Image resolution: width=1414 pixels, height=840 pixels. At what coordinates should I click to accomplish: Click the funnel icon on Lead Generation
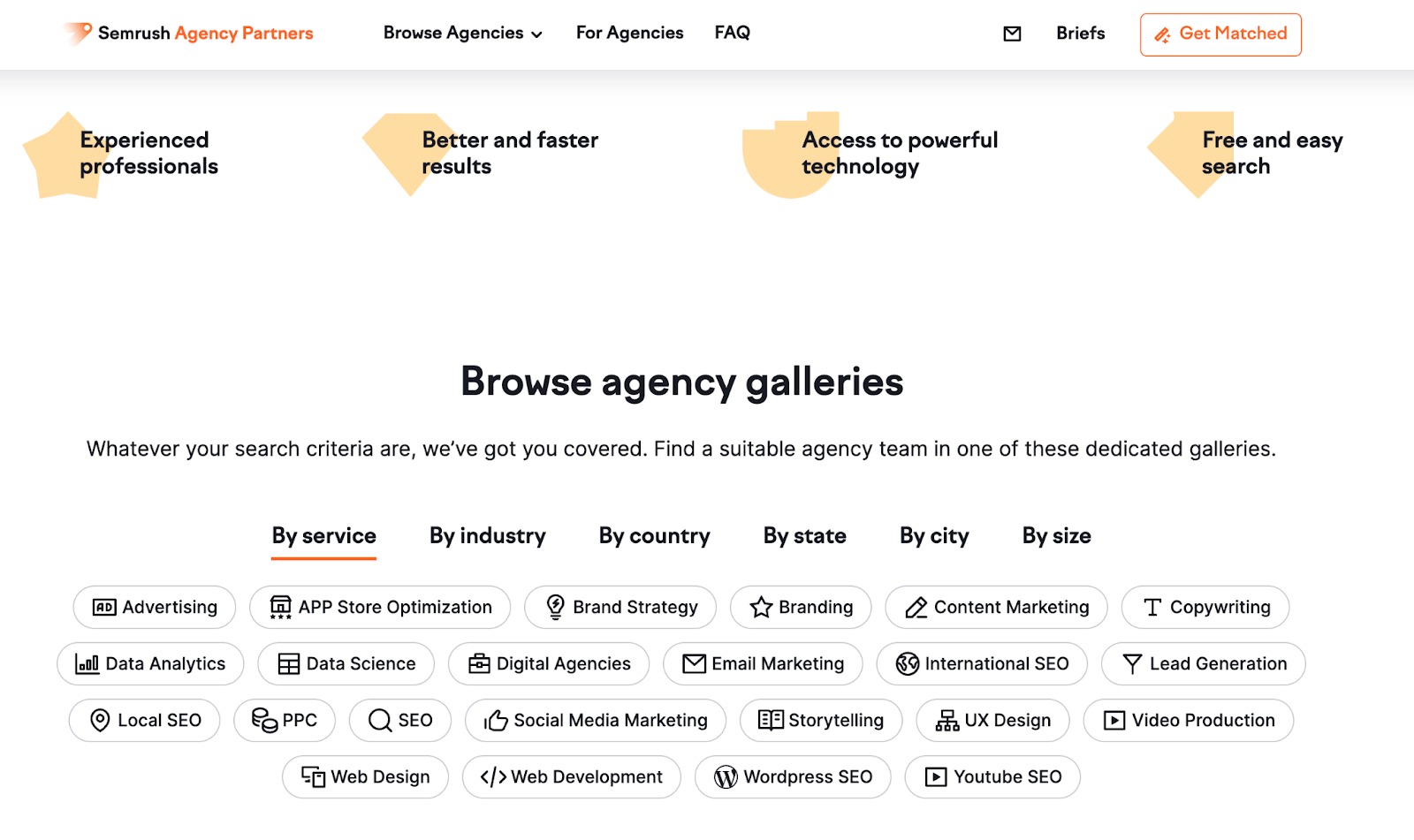coord(1133,663)
